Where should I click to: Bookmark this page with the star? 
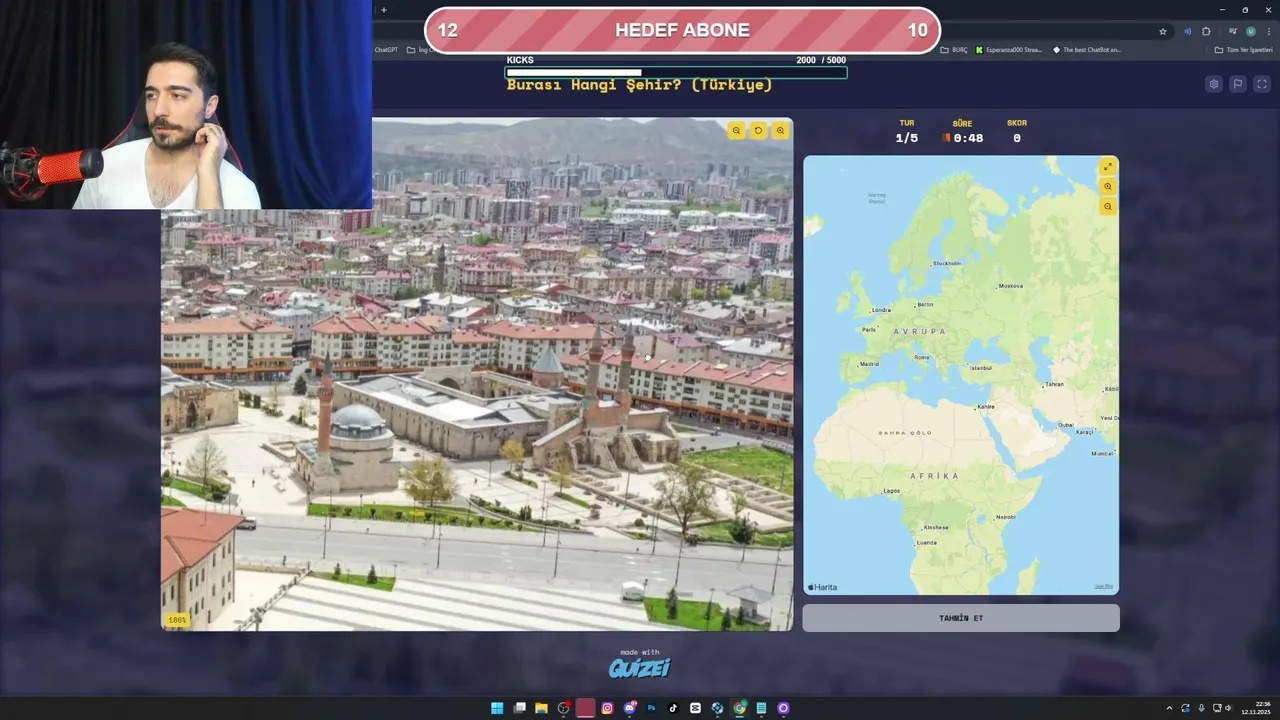(1163, 31)
